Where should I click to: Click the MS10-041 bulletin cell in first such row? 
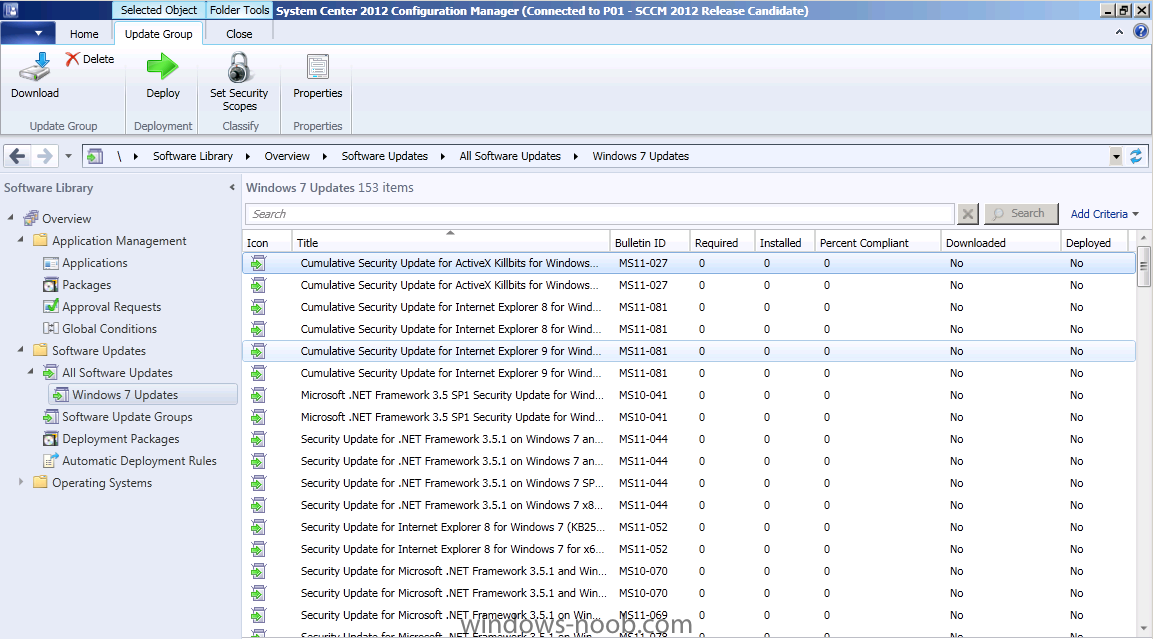(643, 395)
